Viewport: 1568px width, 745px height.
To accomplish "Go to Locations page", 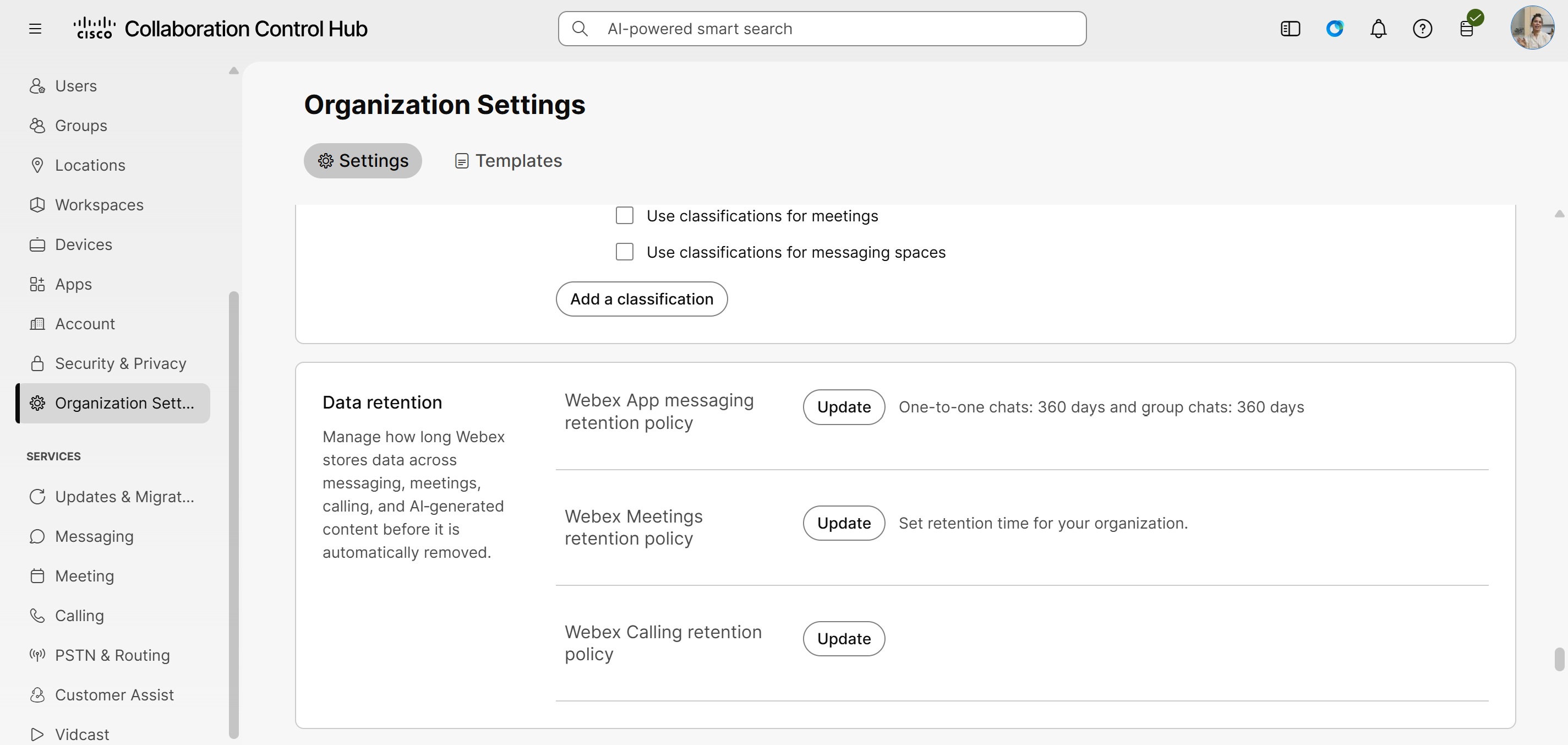I will click(113, 165).
